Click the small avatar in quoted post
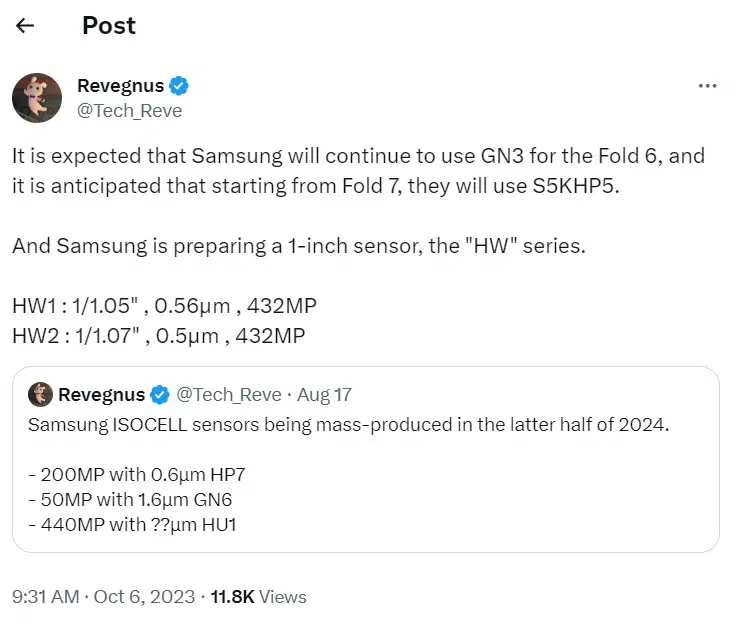This screenshot has height=626, width=737. 40,394
